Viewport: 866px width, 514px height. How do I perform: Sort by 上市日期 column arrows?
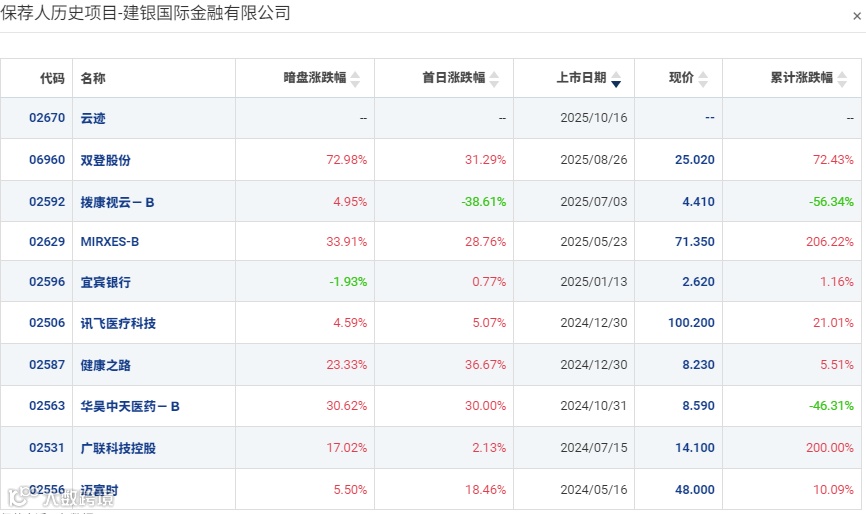pyautogui.click(x=616, y=79)
